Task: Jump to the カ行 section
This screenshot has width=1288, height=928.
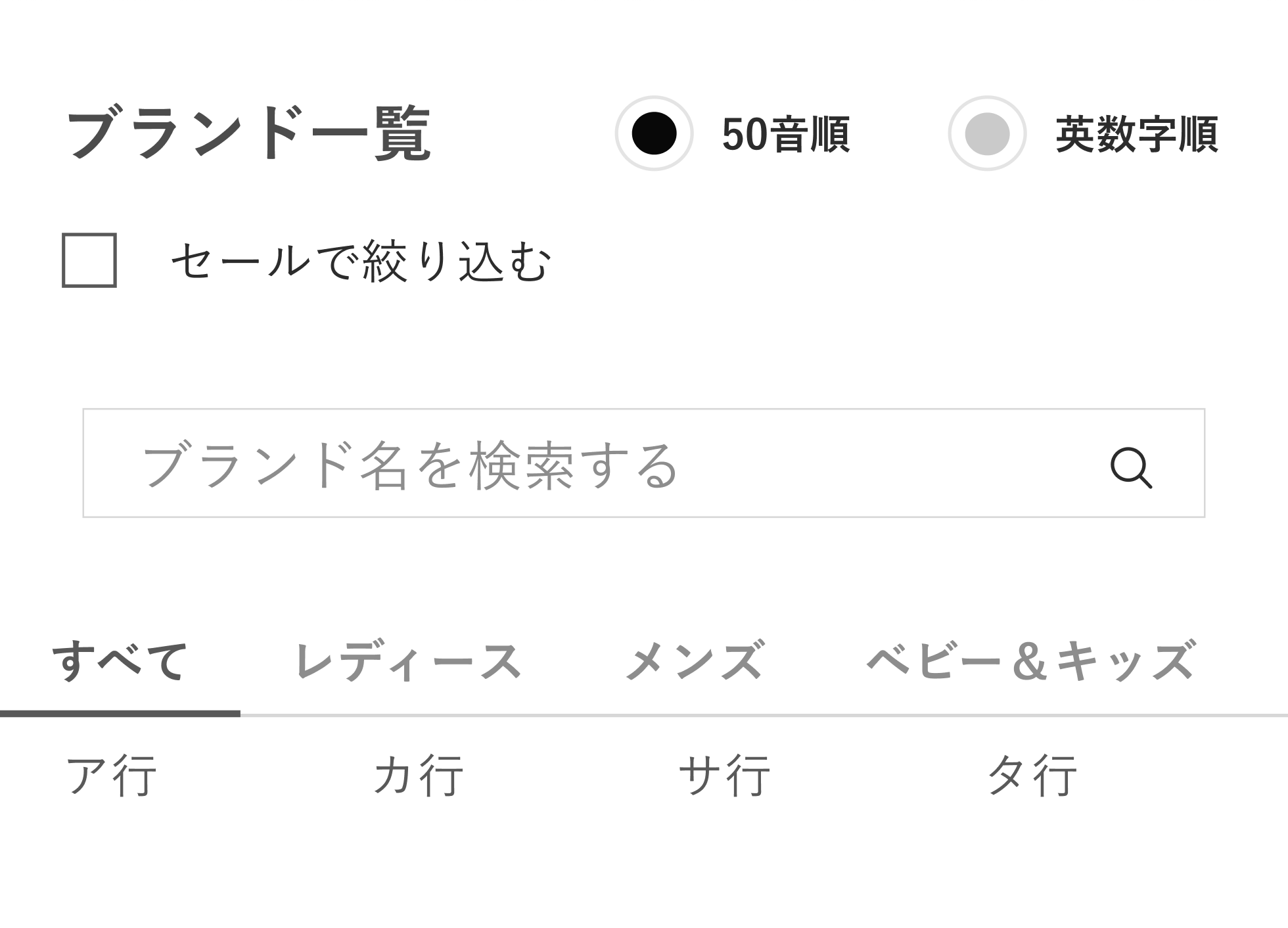Action: [418, 776]
